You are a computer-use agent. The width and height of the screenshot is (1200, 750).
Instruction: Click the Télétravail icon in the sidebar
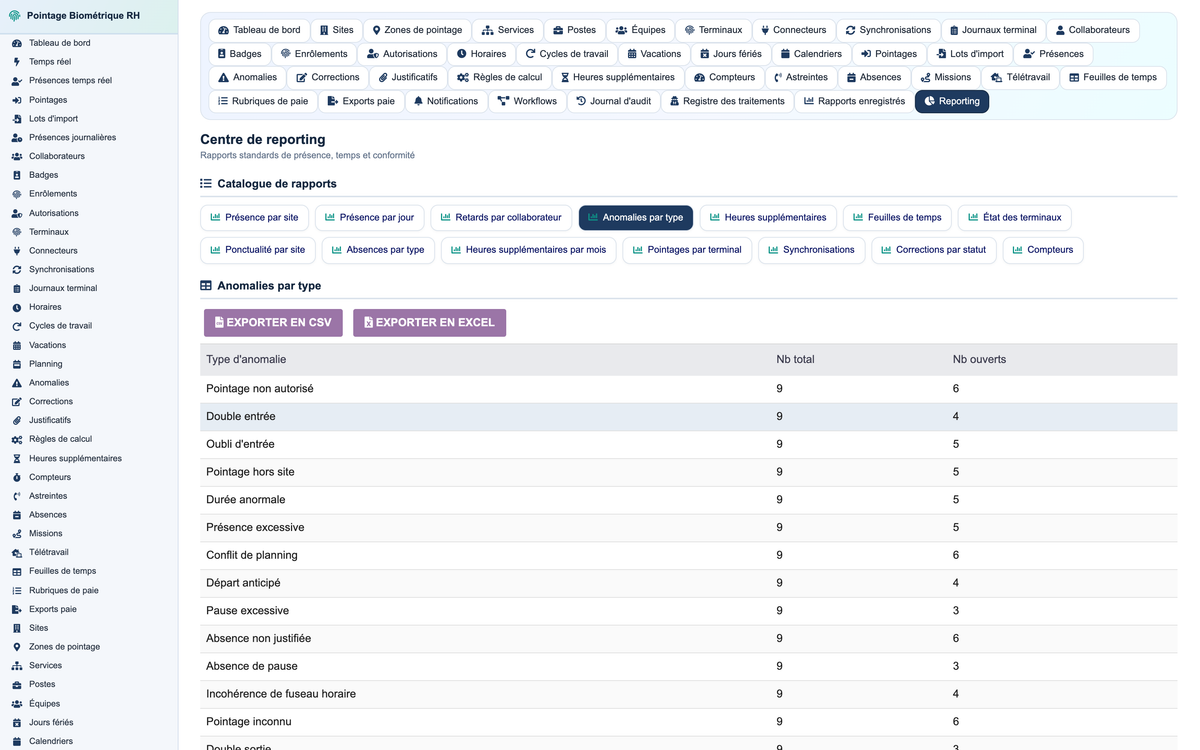[17, 553]
